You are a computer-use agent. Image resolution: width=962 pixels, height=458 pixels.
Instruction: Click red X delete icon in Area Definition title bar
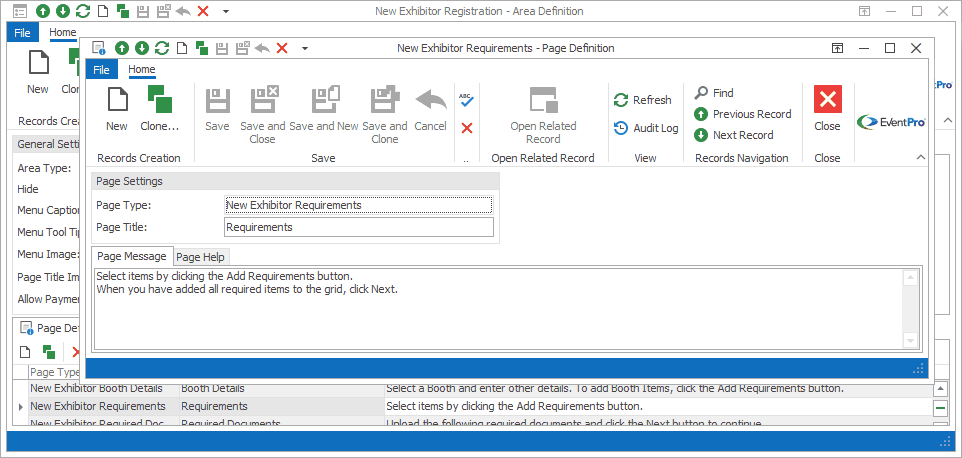[x=203, y=11]
